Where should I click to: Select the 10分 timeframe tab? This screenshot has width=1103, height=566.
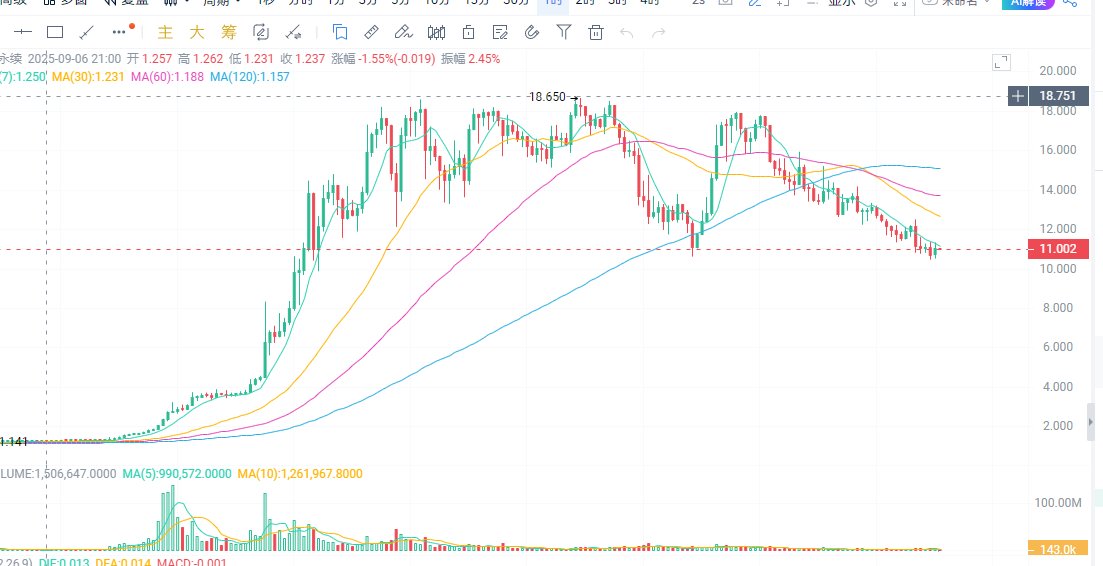tap(438, 3)
